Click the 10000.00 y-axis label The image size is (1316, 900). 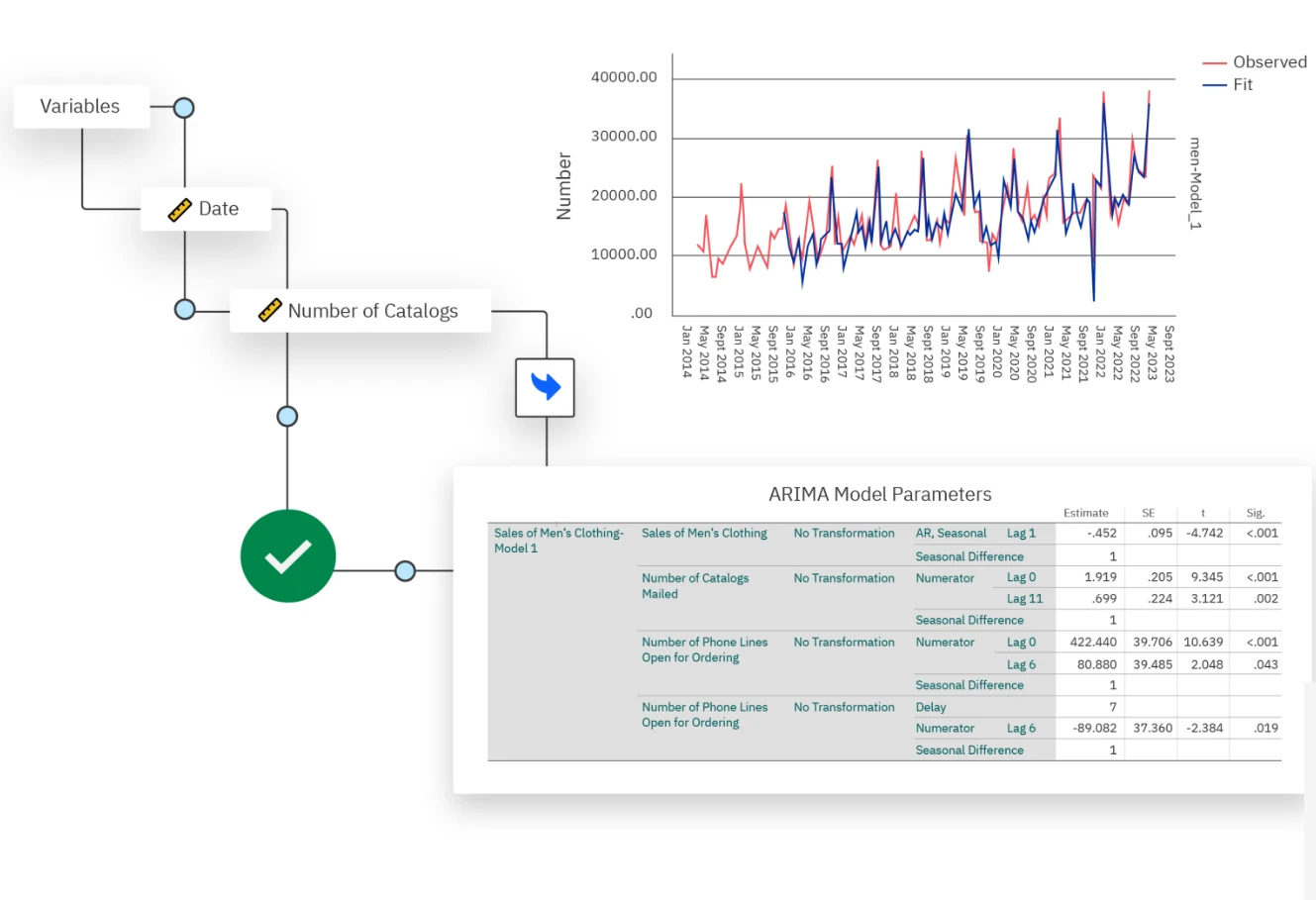pyautogui.click(x=624, y=254)
